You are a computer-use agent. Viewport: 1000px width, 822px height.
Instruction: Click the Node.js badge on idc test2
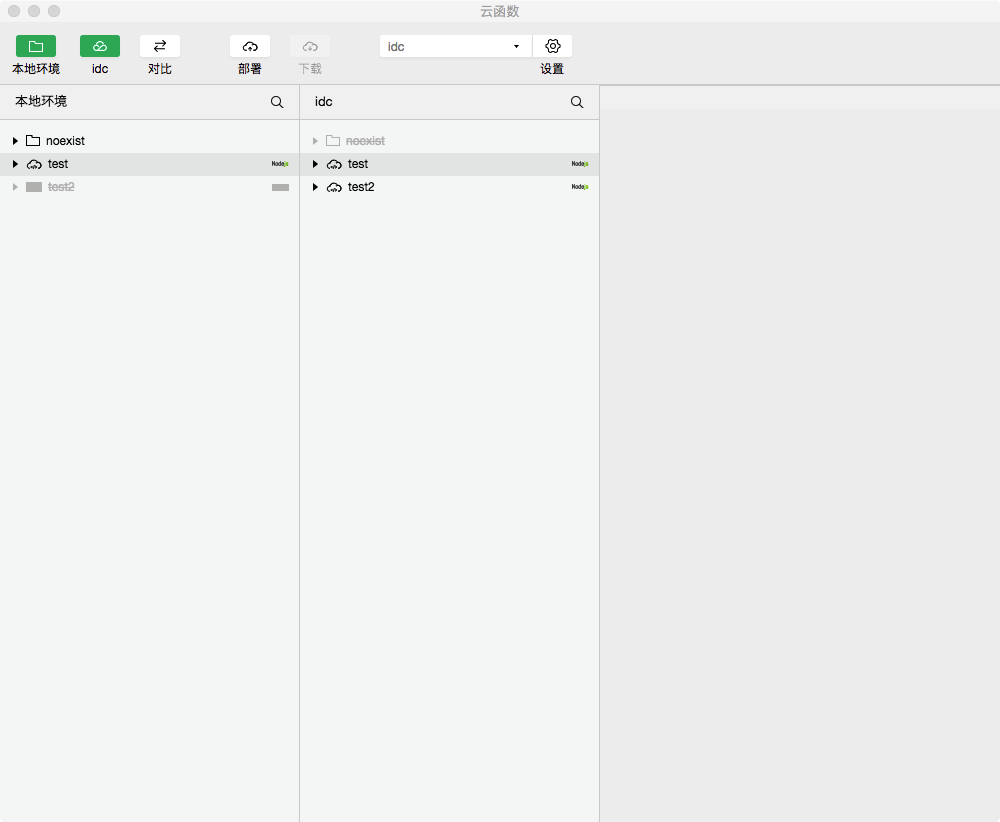(x=580, y=187)
